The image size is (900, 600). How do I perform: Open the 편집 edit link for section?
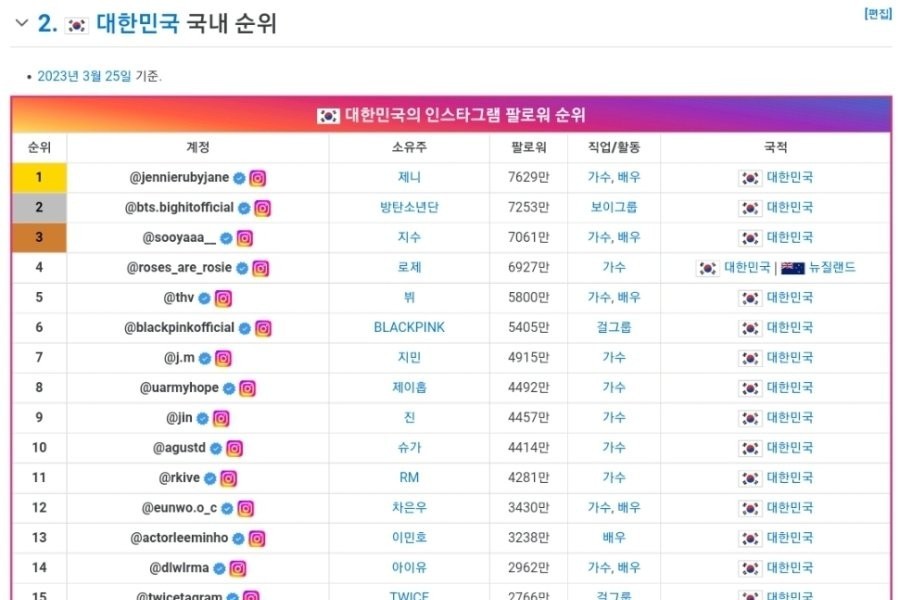(x=877, y=14)
